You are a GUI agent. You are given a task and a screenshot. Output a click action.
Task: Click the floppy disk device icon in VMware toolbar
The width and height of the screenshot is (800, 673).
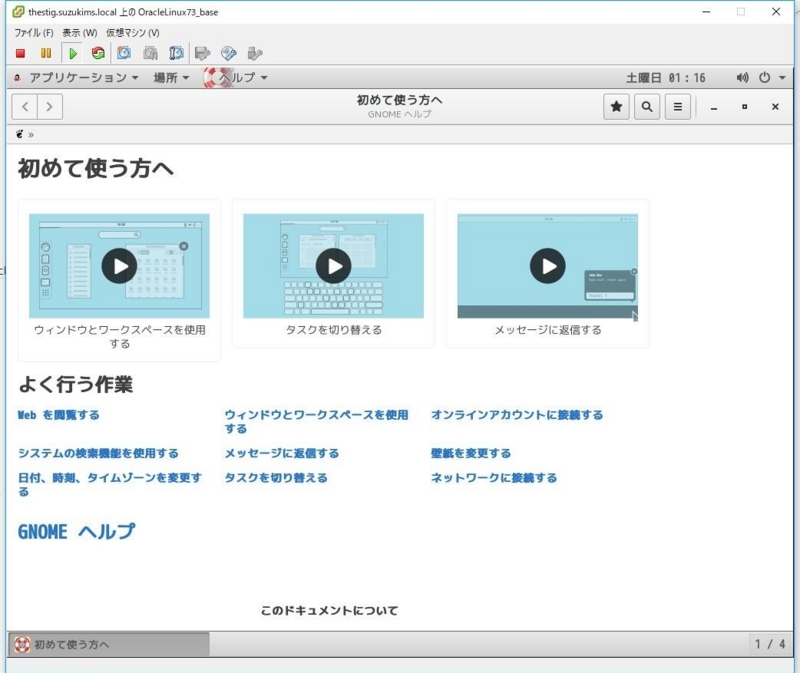(203, 53)
